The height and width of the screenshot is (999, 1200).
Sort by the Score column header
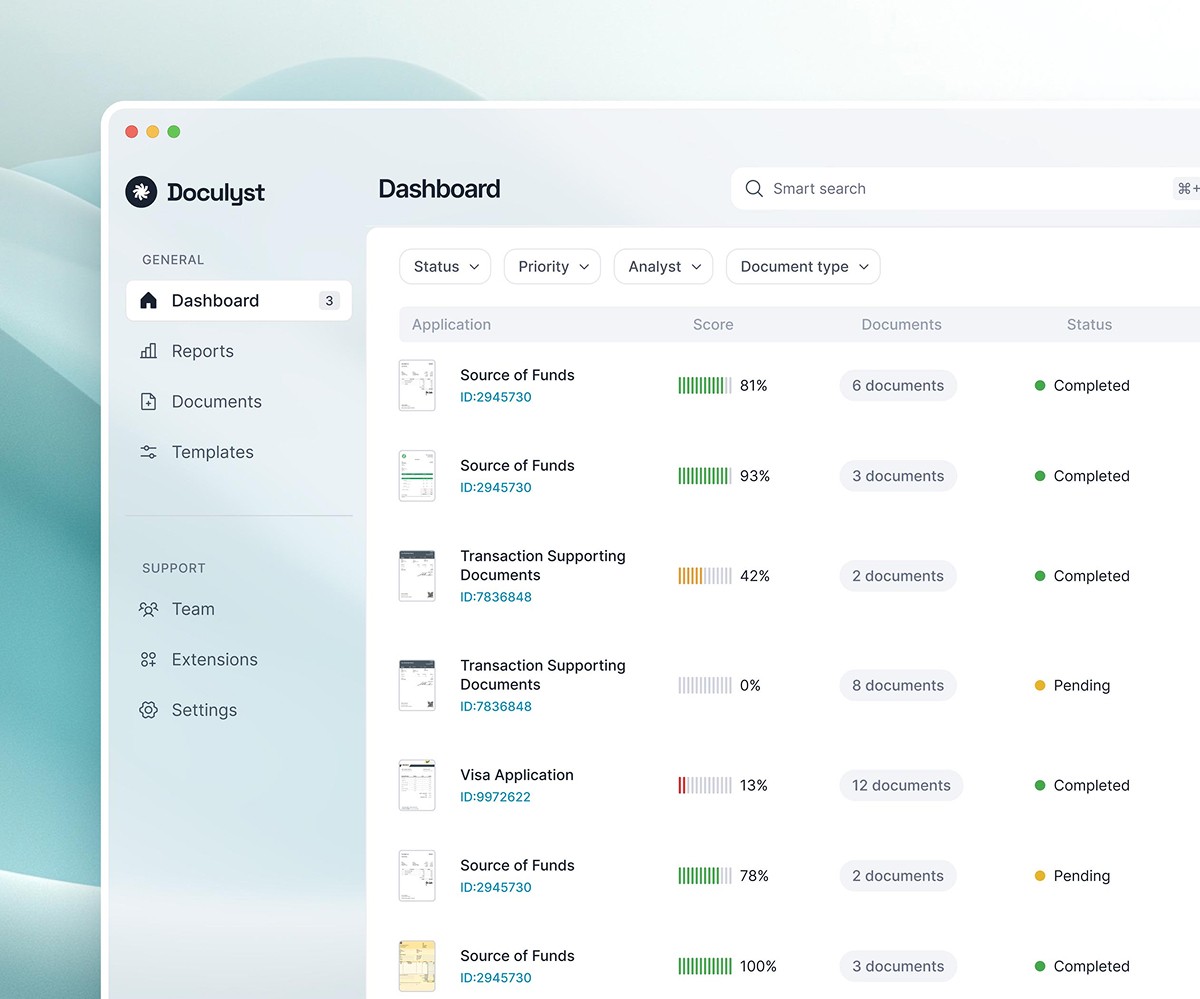(x=713, y=324)
